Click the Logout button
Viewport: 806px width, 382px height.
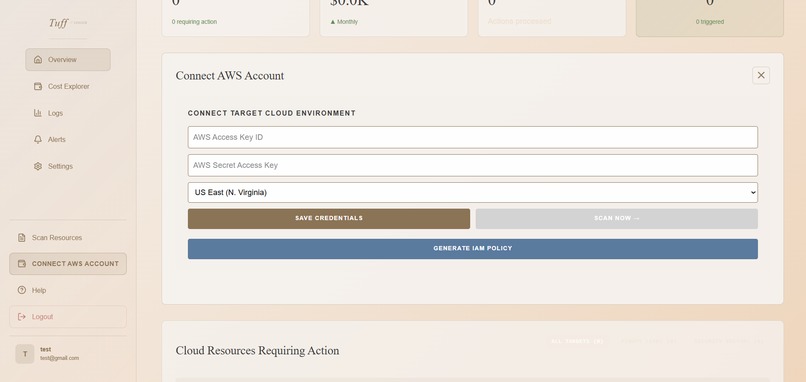68,317
